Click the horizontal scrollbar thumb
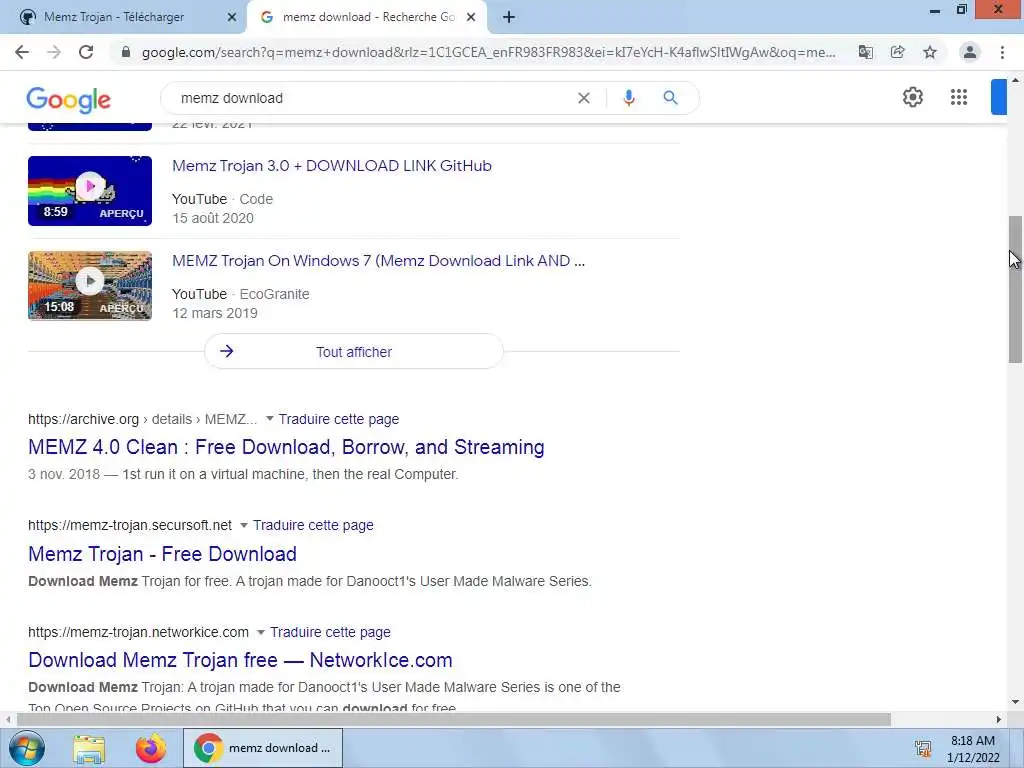Image resolution: width=1024 pixels, height=768 pixels. [454, 719]
